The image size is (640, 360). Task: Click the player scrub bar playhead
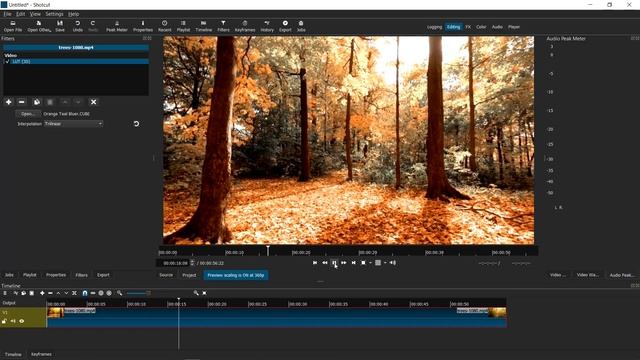[268, 250]
